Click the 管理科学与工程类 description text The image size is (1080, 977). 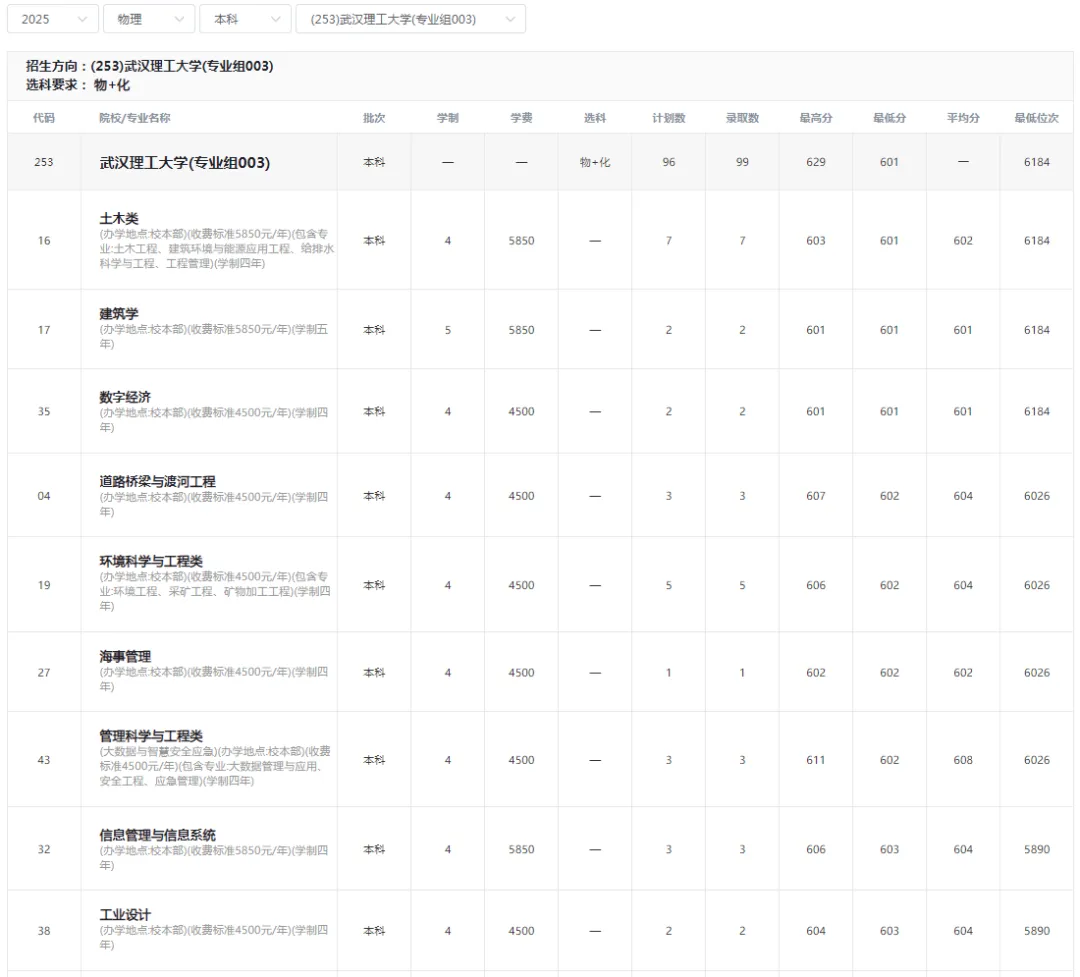pos(215,766)
